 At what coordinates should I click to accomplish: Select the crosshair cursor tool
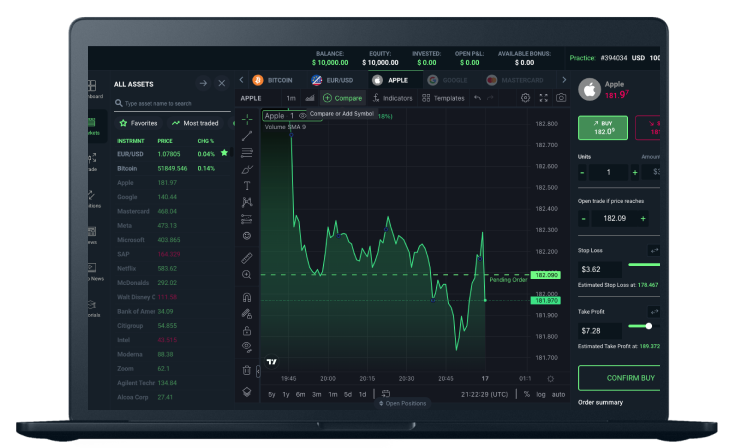pyautogui.click(x=247, y=120)
